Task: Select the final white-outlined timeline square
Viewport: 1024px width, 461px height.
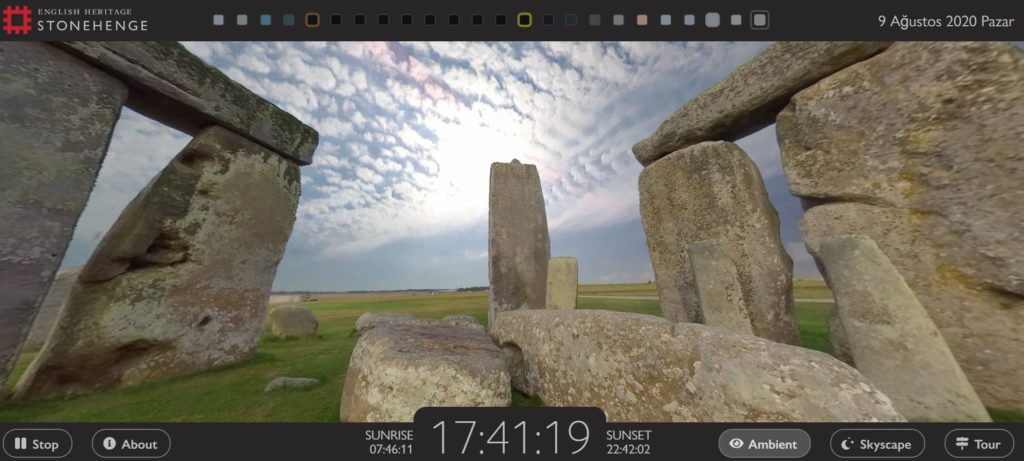Action: 760,20
